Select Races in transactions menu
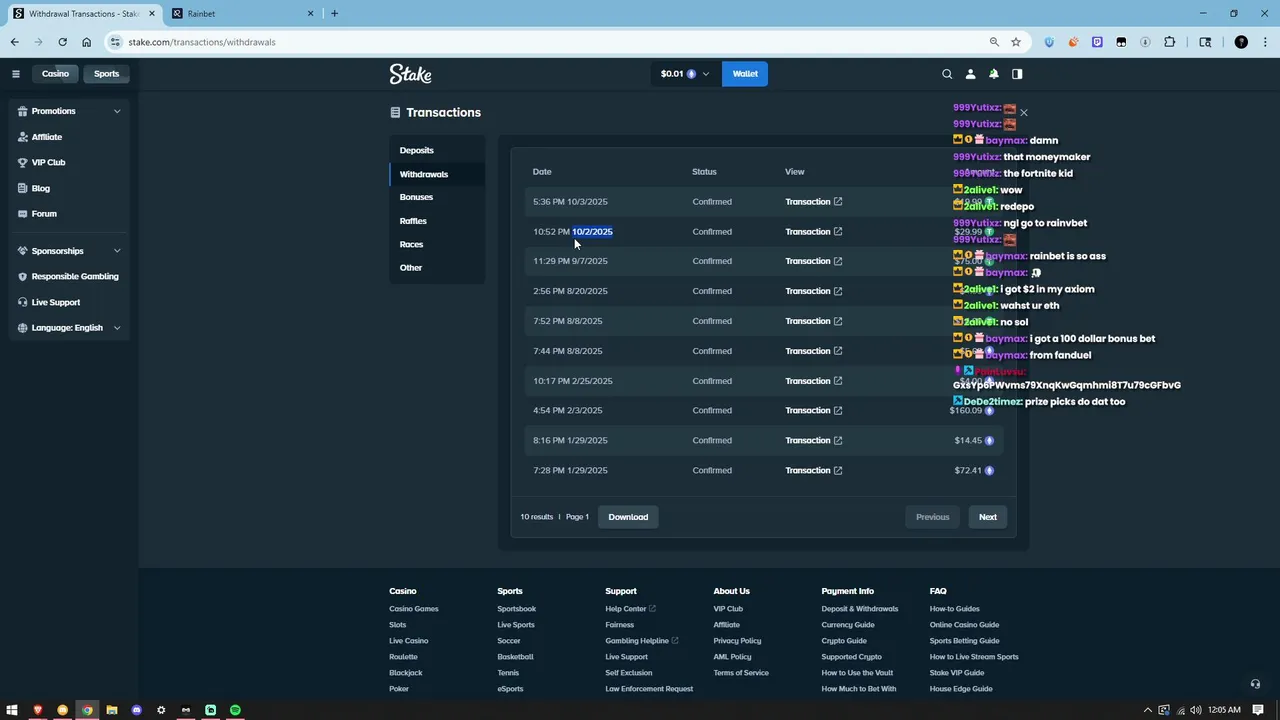Image resolution: width=1280 pixels, height=720 pixels. pyautogui.click(x=437, y=244)
